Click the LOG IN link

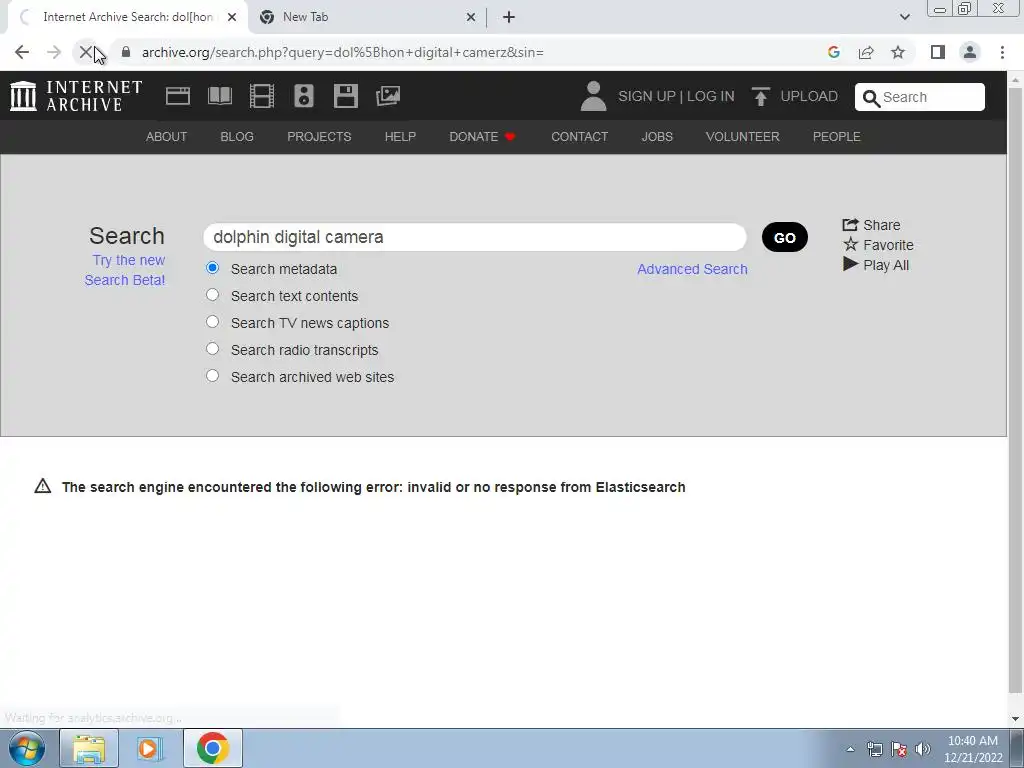pyautogui.click(x=711, y=96)
